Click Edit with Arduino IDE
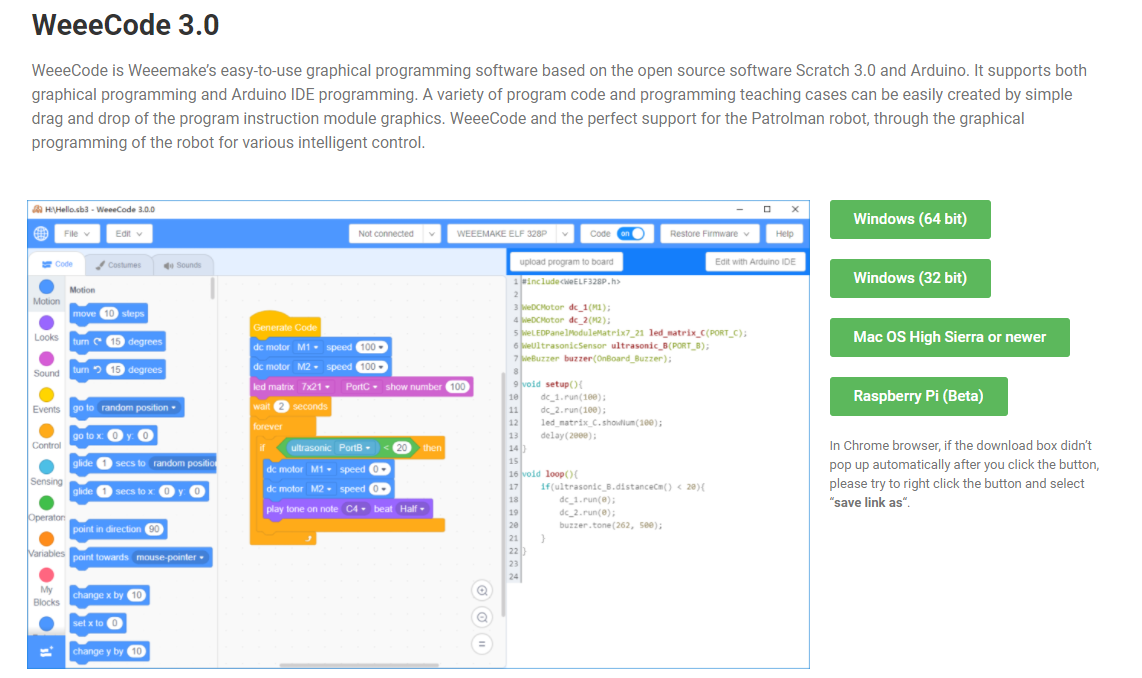 pyautogui.click(x=755, y=261)
